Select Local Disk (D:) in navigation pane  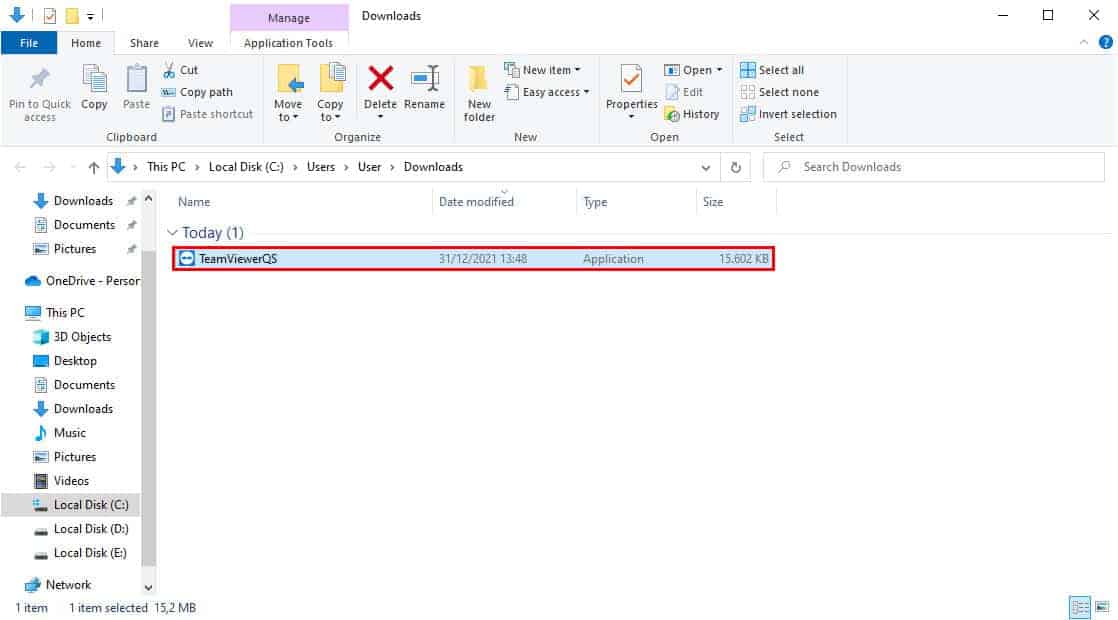coord(91,529)
